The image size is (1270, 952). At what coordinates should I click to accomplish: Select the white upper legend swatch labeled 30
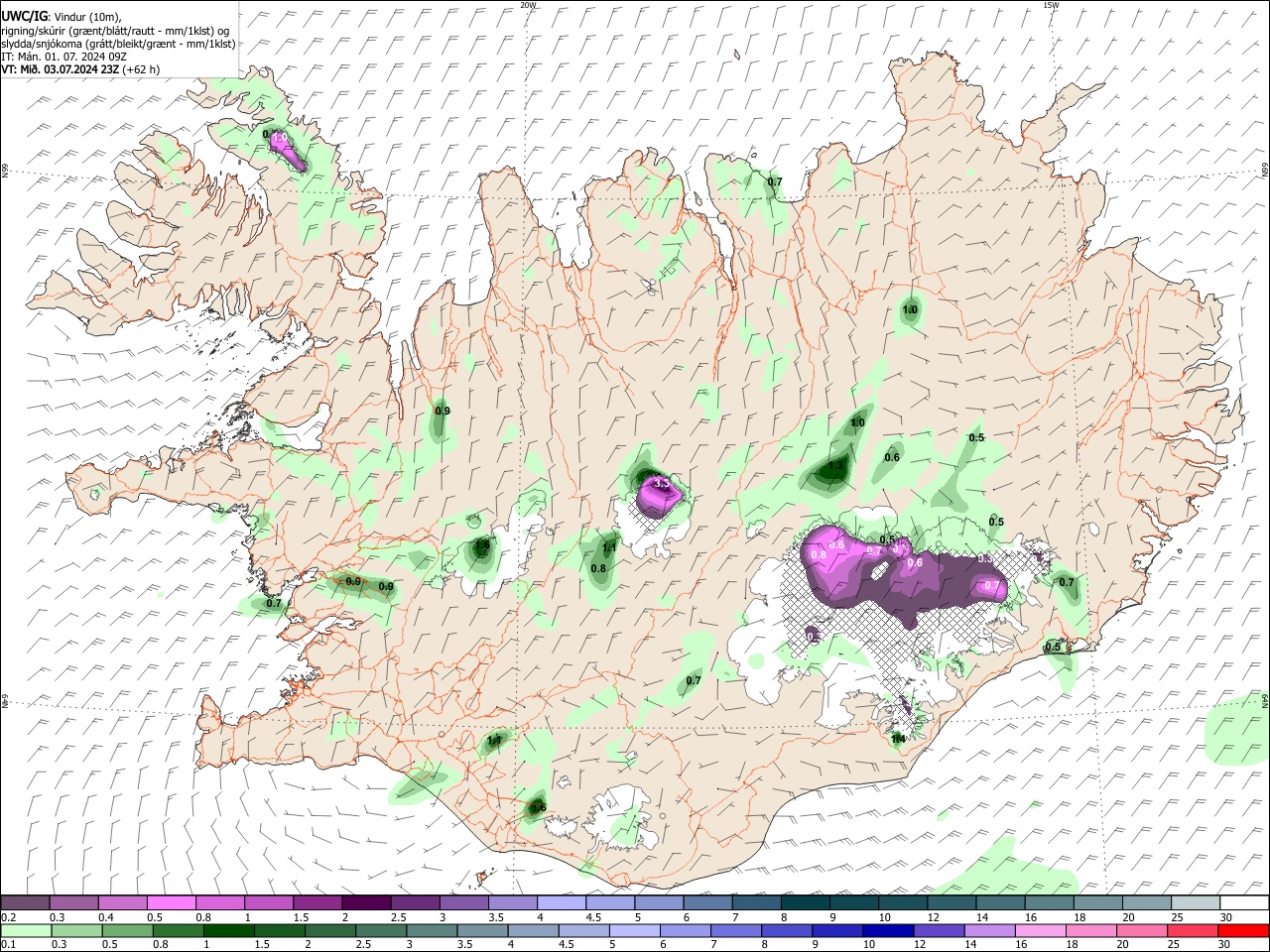tap(1244, 903)
